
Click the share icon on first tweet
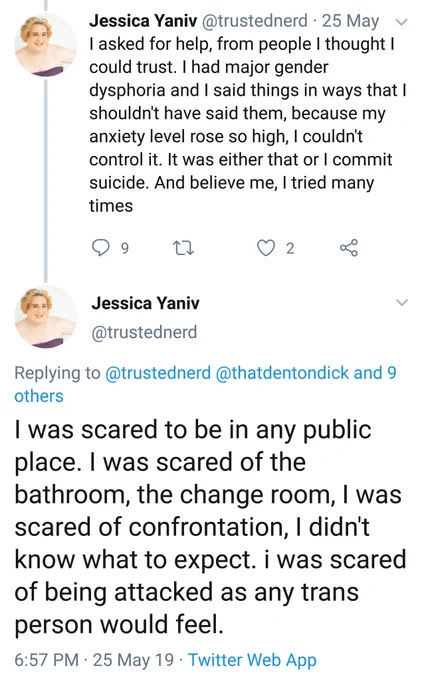point(349,248)
